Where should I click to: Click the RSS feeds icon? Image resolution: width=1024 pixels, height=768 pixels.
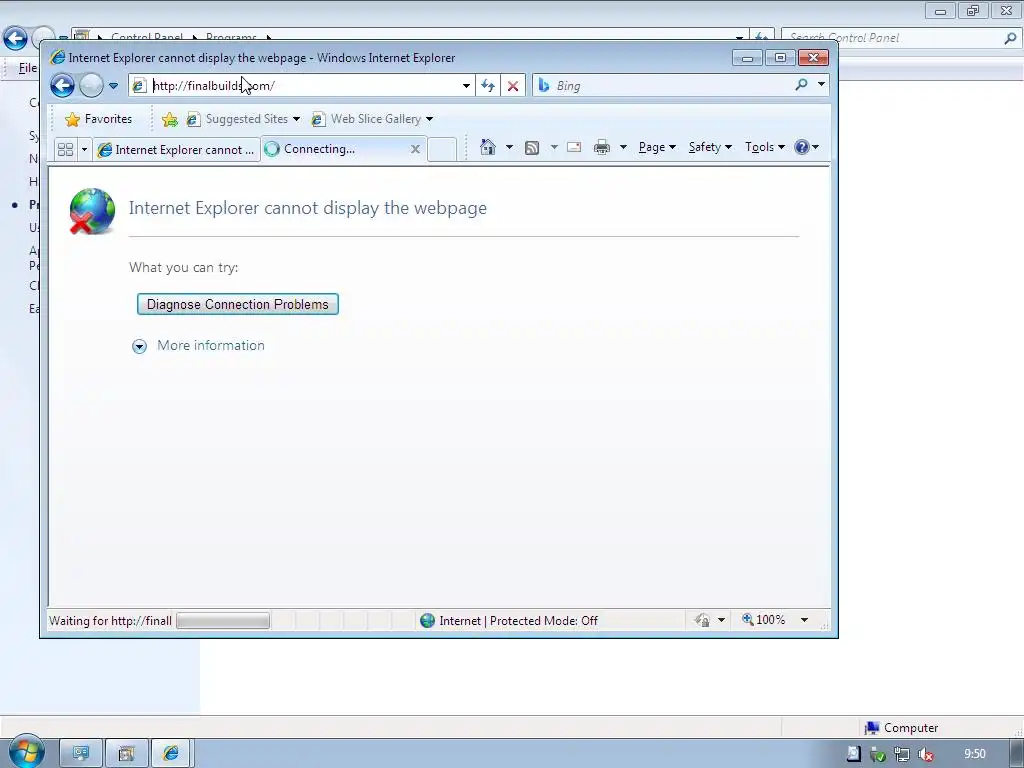coord(532,148)
